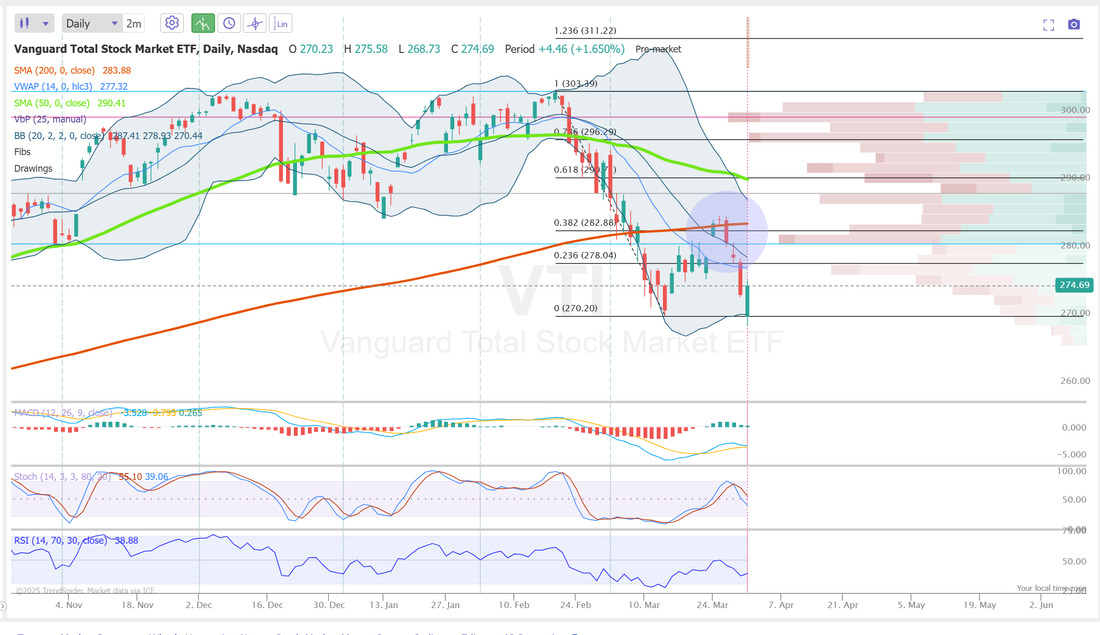The height and width of the screenshot is (635, 1100).
Task: Take a chart snapshot with the camera icon
Action: click(x=1074, y=25)
